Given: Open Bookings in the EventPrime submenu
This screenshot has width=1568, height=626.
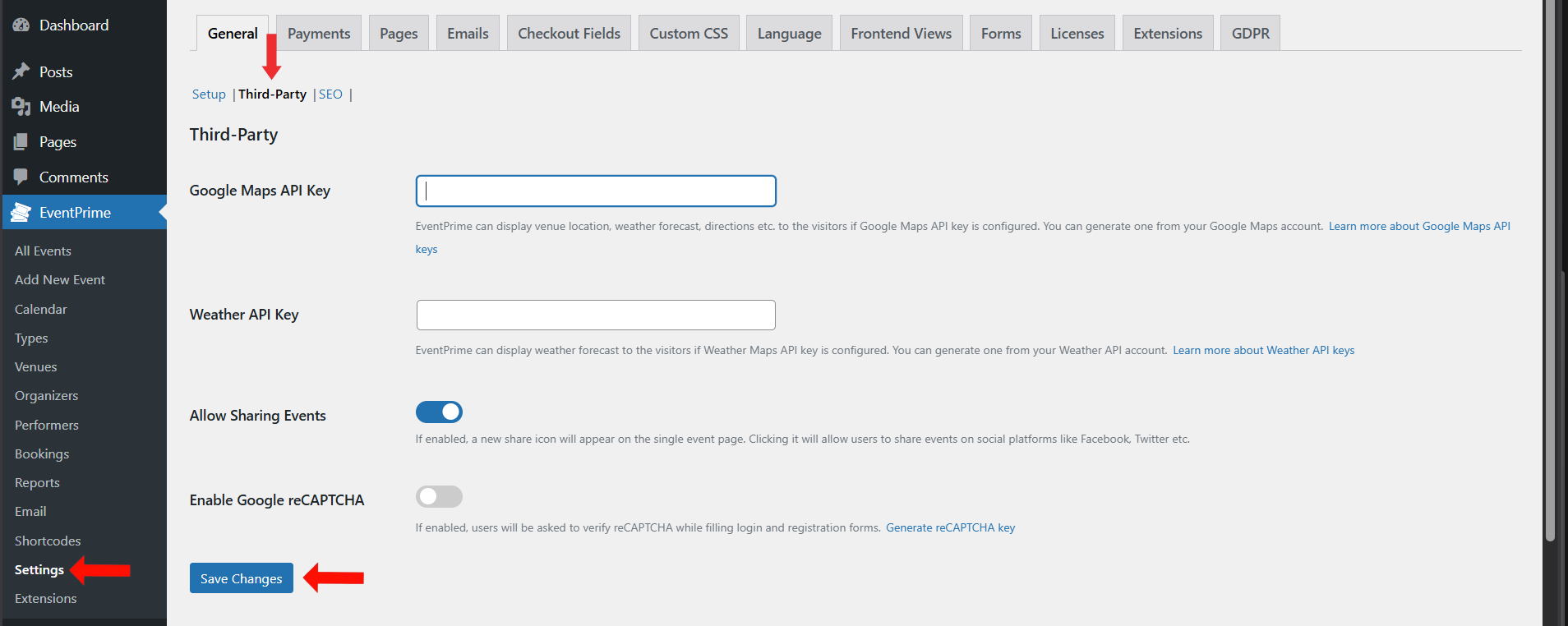Looking at the screenshot, I should coord(42,454).
